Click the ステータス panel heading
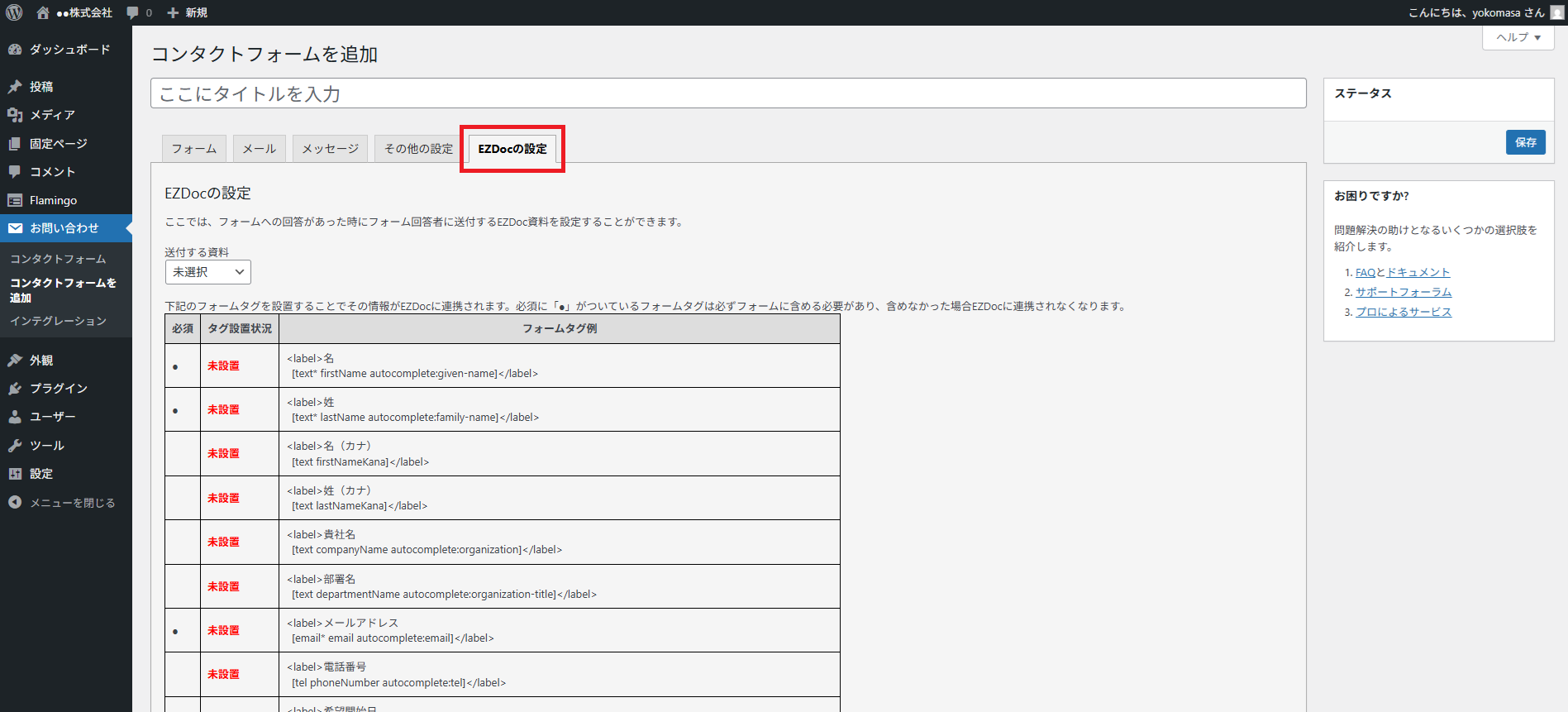 click(x=1363, y=93)
